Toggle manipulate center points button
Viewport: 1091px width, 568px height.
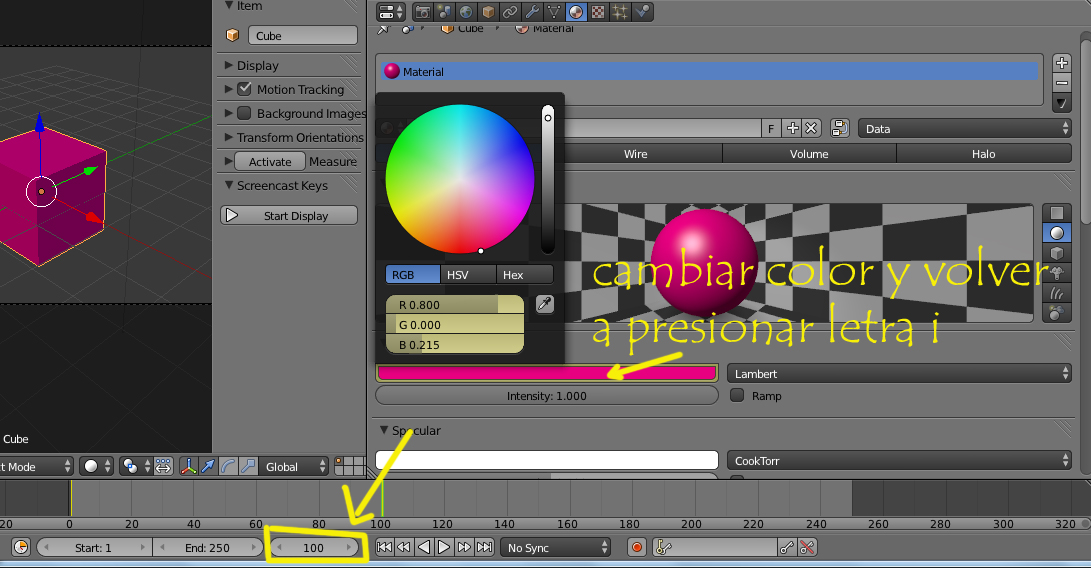[x=163, y=466]
